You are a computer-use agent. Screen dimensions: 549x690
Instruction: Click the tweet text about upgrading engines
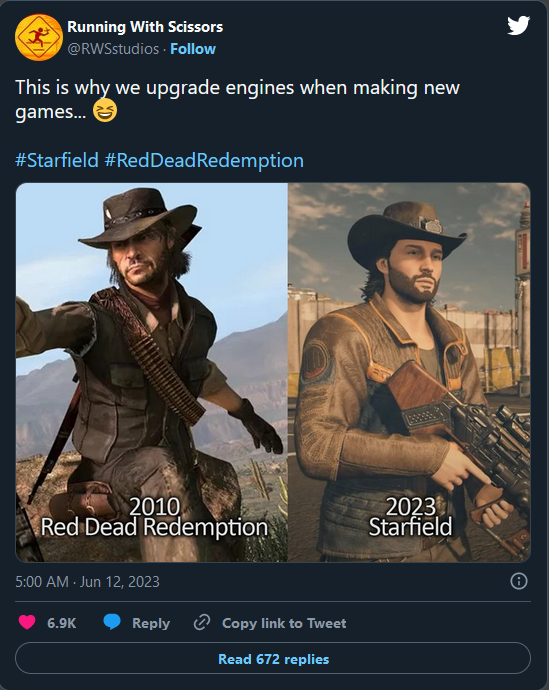pos(238,99)
